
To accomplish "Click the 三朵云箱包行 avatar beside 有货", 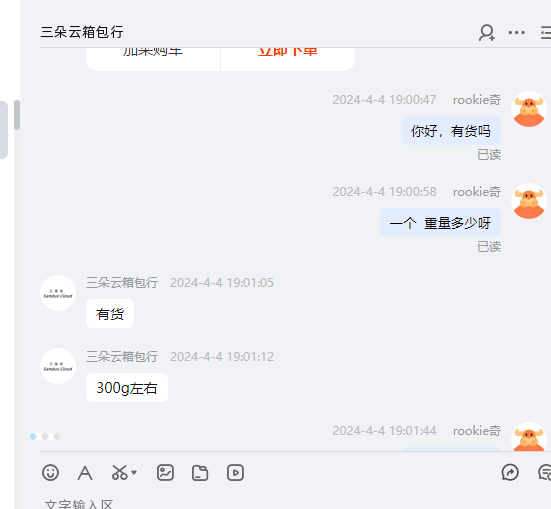I will [58, 293].
